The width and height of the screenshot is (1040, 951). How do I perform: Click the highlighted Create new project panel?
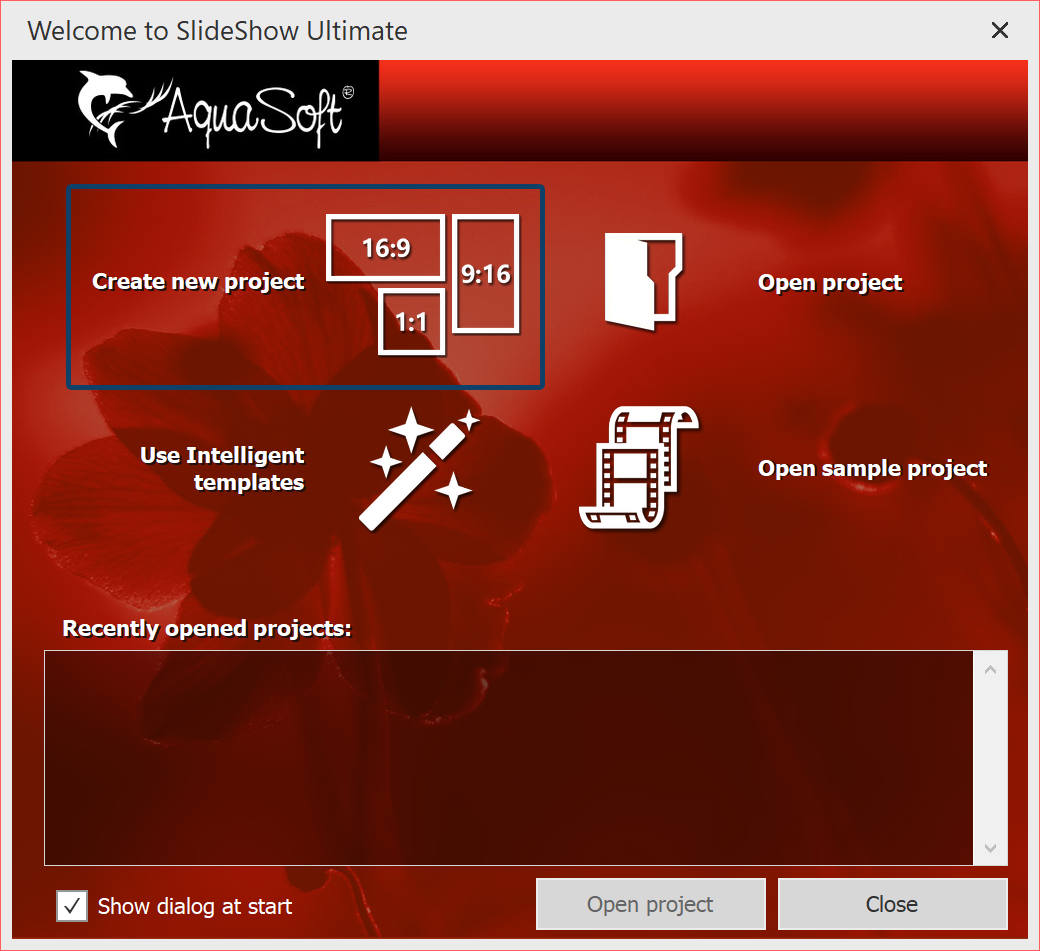point(305,287)
